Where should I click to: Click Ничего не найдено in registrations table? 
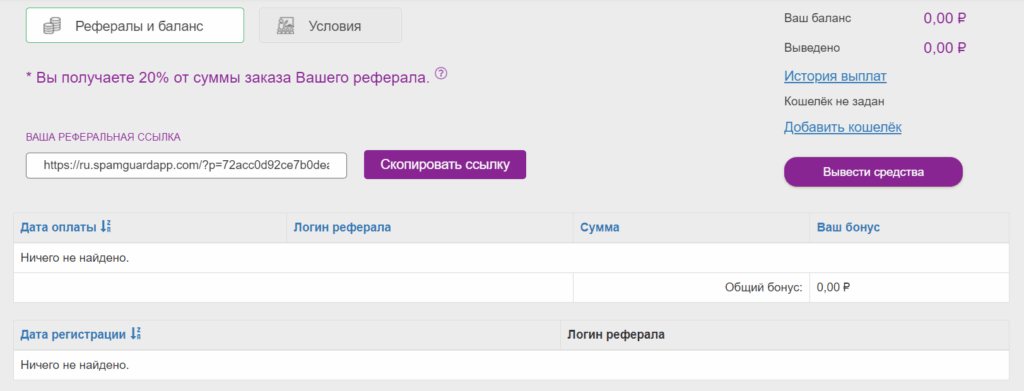pos(74,365)
